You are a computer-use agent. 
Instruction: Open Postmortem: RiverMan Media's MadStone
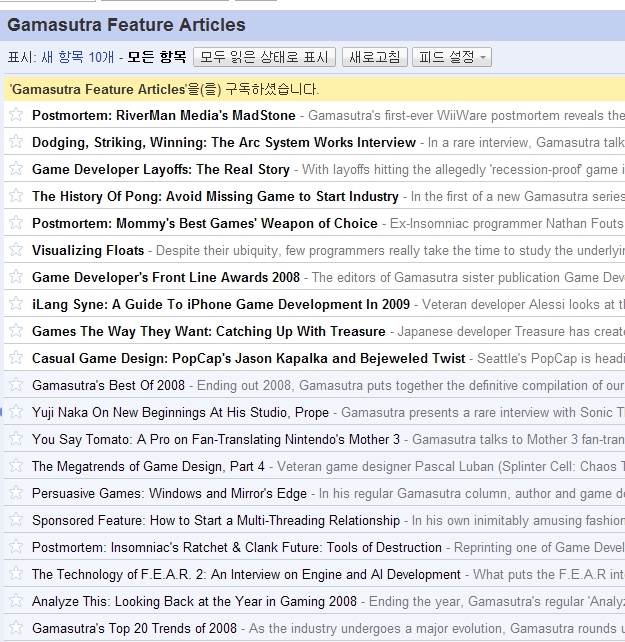tap(164, 115)
